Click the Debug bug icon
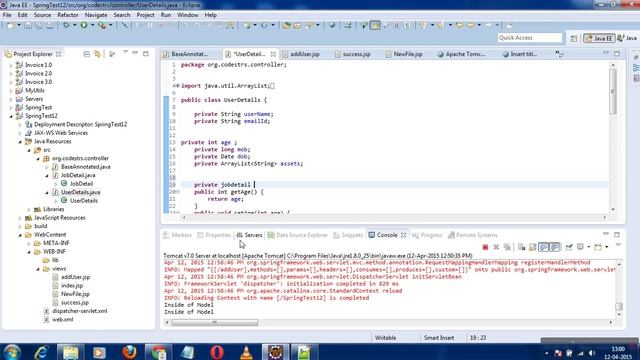The image size is (640, 360). (x=66, y=25)
